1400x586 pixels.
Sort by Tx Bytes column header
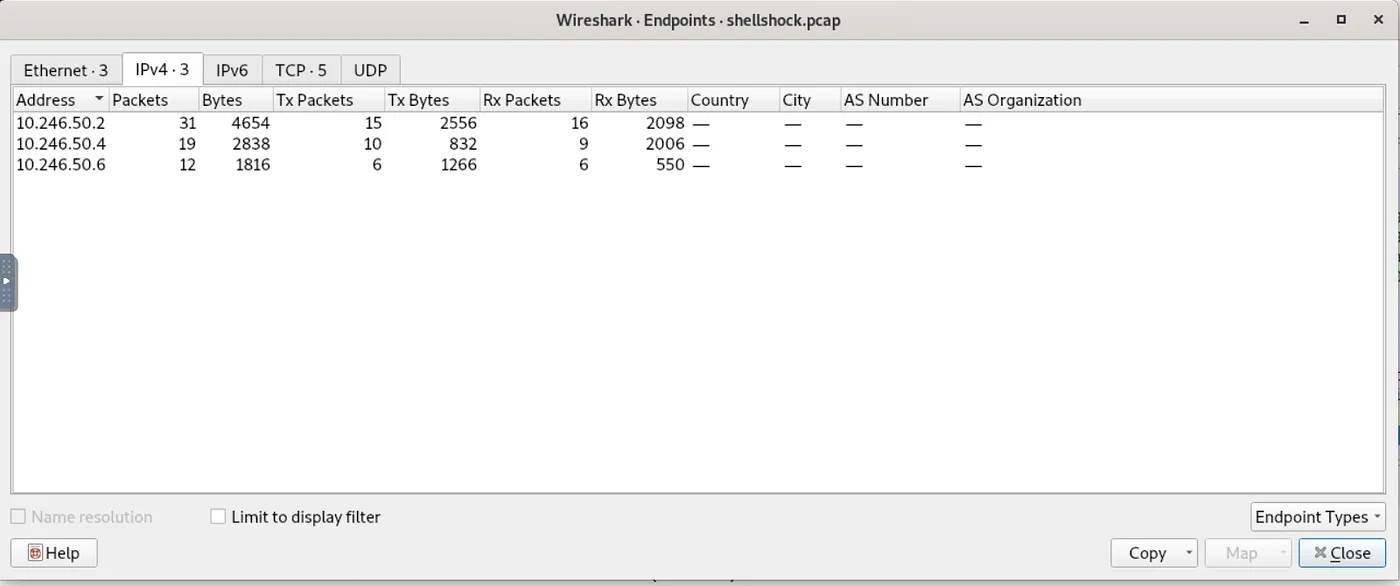pyautogui.click(x=418, y=100)
